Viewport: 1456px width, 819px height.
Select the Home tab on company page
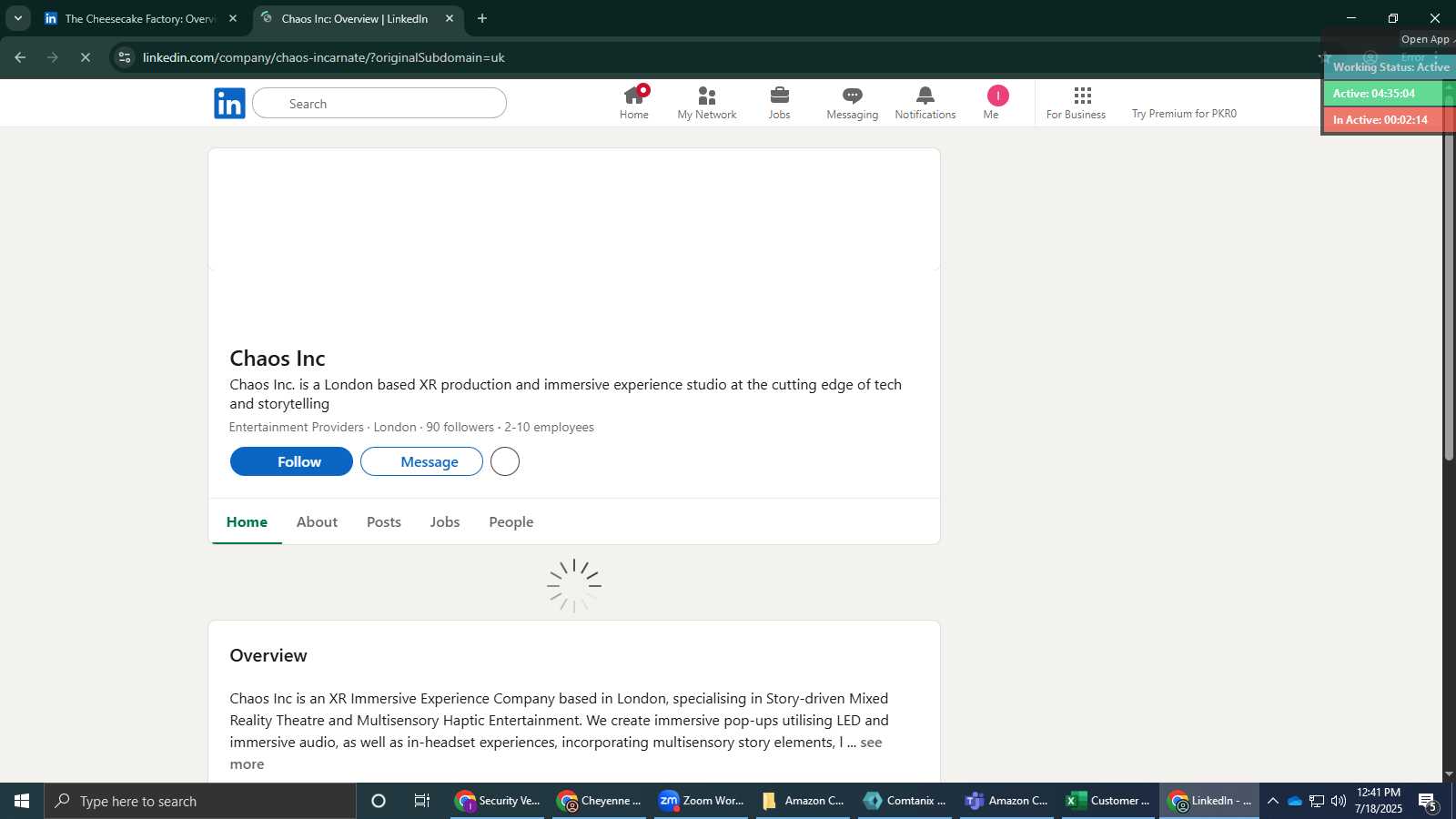pos(247,521)
